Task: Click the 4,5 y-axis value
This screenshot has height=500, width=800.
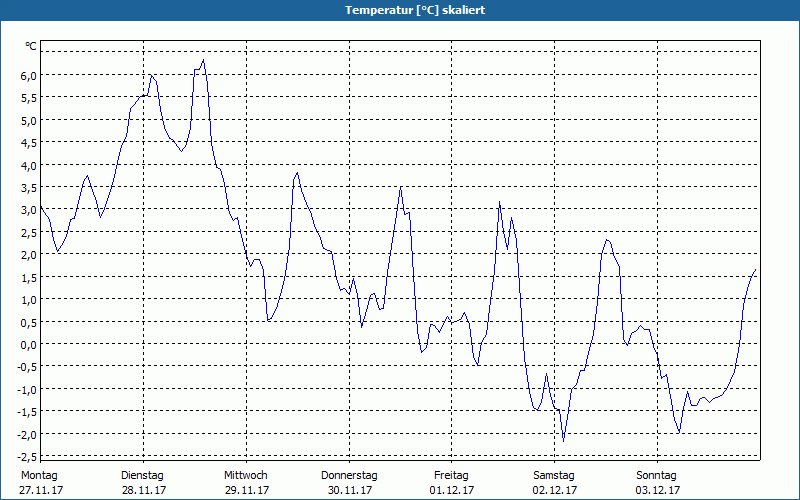Action: point(29,143)
